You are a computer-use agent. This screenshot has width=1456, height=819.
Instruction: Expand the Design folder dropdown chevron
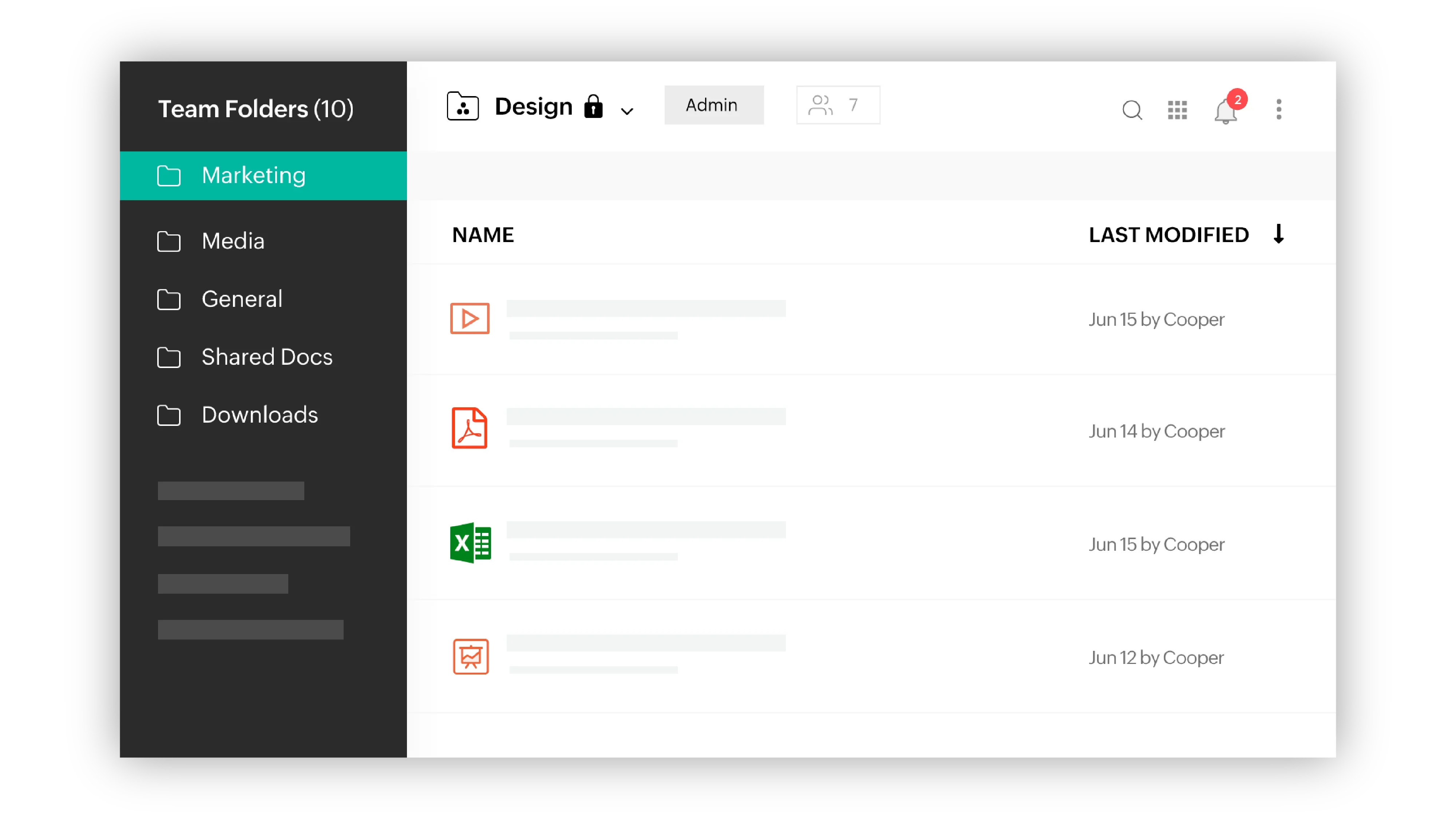[627, 111]
